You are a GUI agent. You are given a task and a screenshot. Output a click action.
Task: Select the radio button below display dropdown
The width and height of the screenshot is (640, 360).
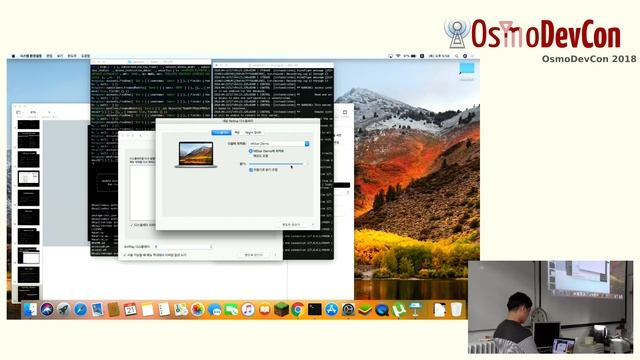(x=251, y=151)
